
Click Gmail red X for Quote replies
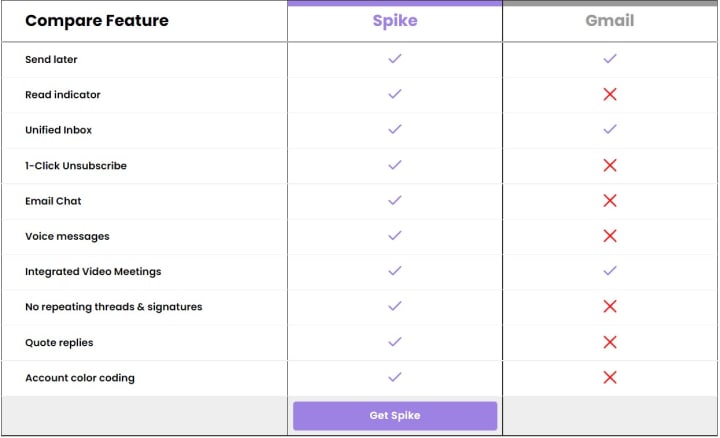pyautogui.click(x=610, y=342)
